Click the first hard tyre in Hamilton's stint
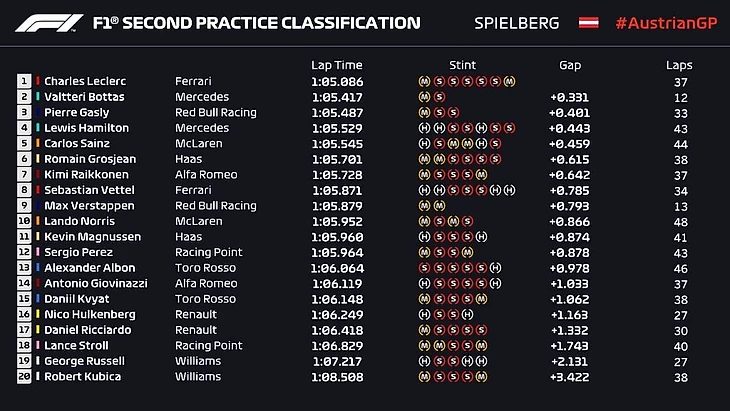730x411 pixels. pos(425,128)
